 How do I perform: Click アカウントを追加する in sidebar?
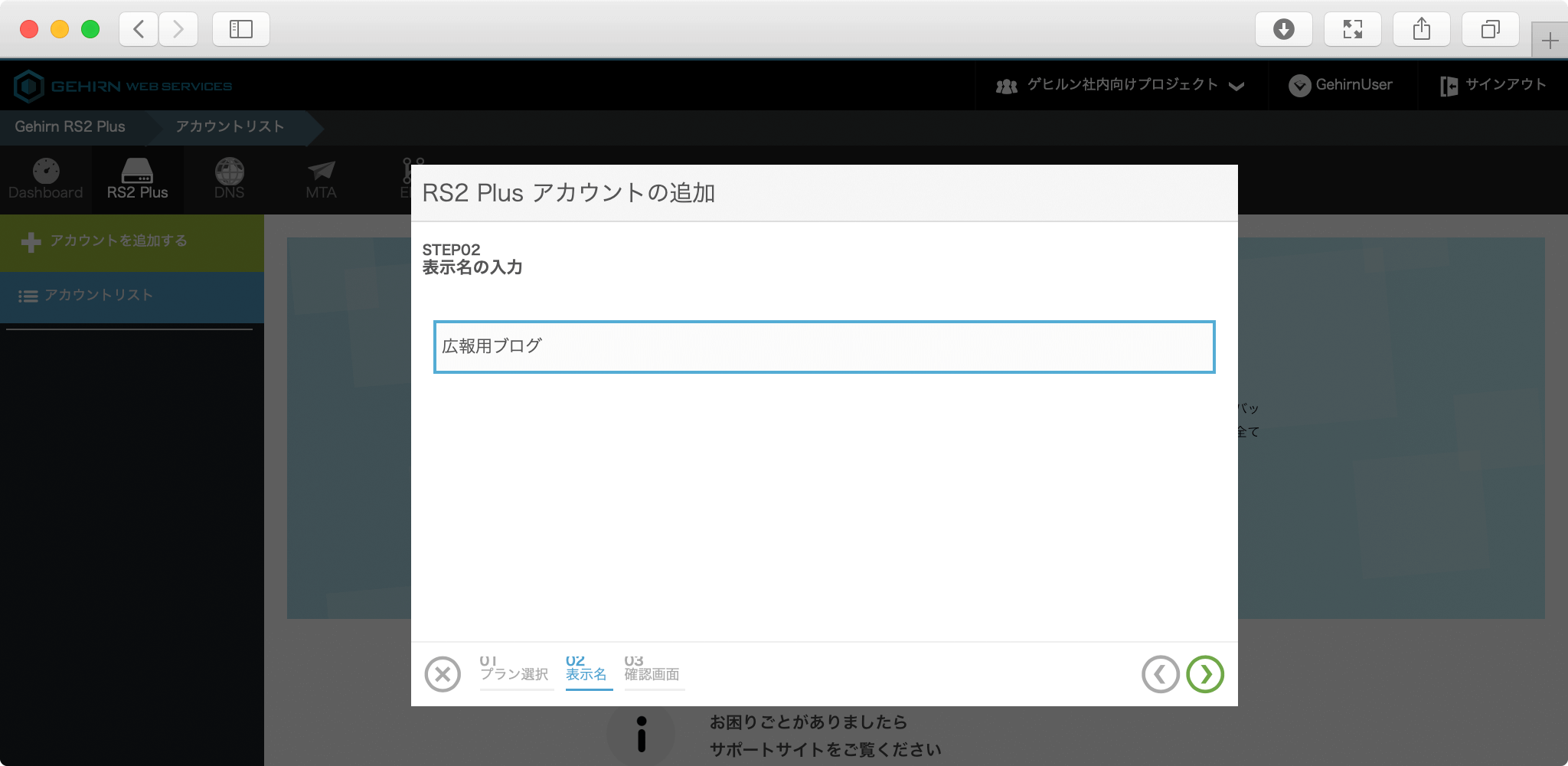pos(119,241)
